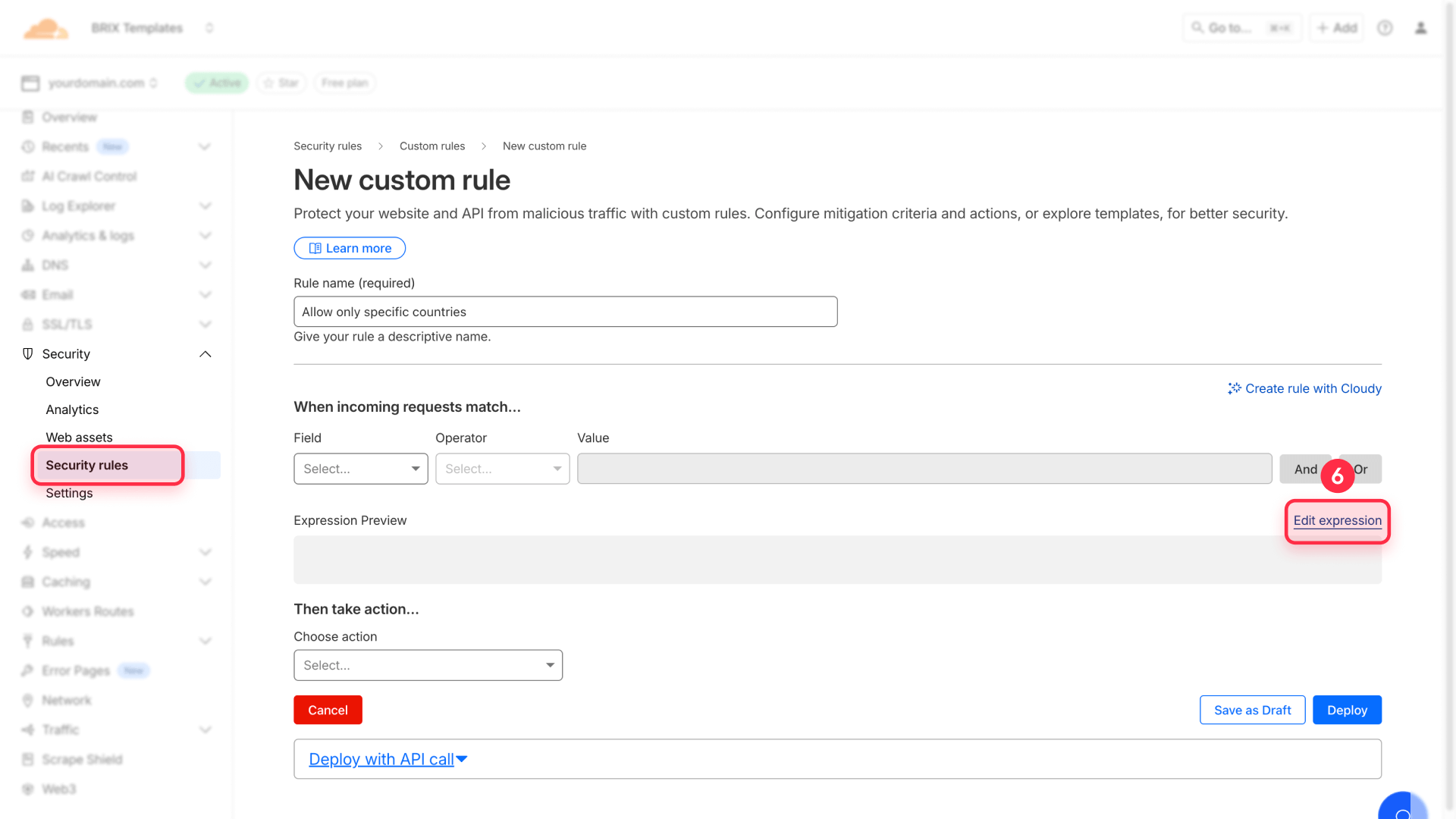Open the Field Select dropdown
Viewport: 1456px width, 819px height.
pos(360,469)
